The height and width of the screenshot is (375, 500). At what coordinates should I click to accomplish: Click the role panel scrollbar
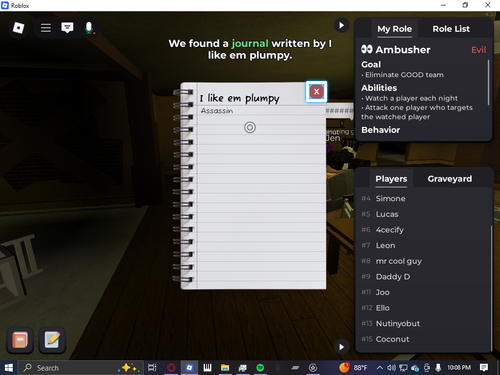point(489,82)
